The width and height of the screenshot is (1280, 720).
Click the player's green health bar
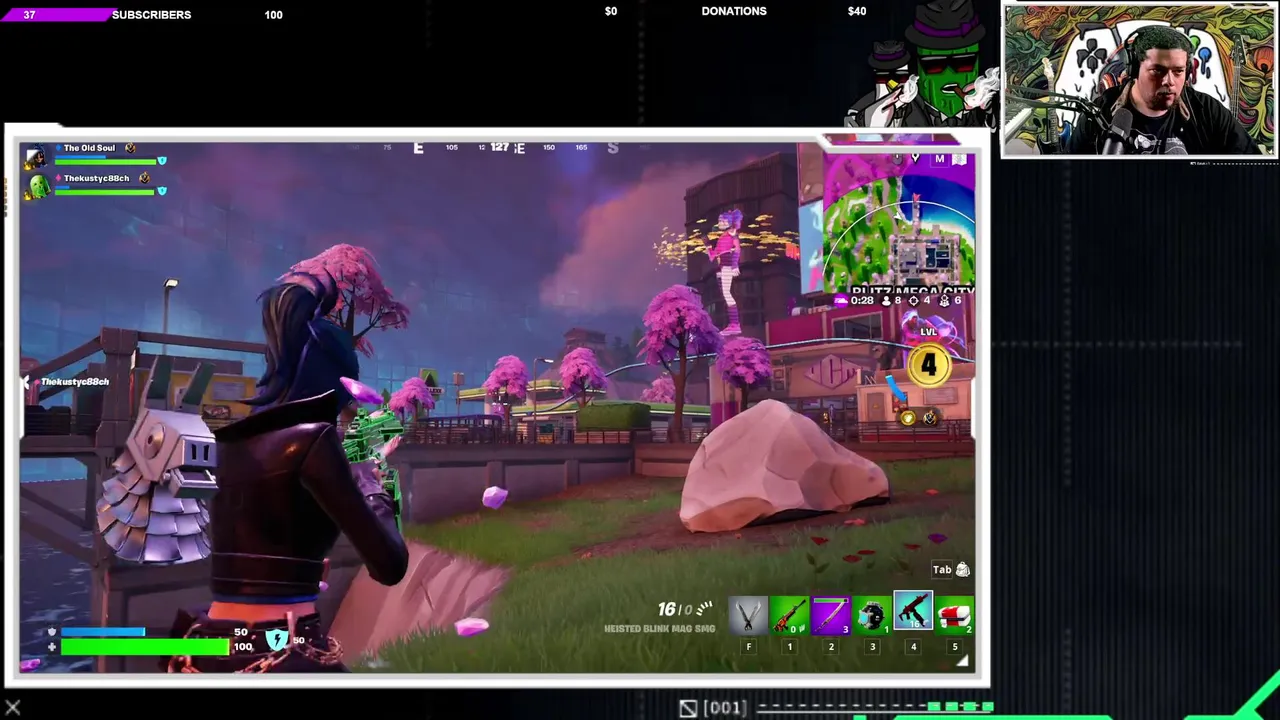(x=145, y=647)
